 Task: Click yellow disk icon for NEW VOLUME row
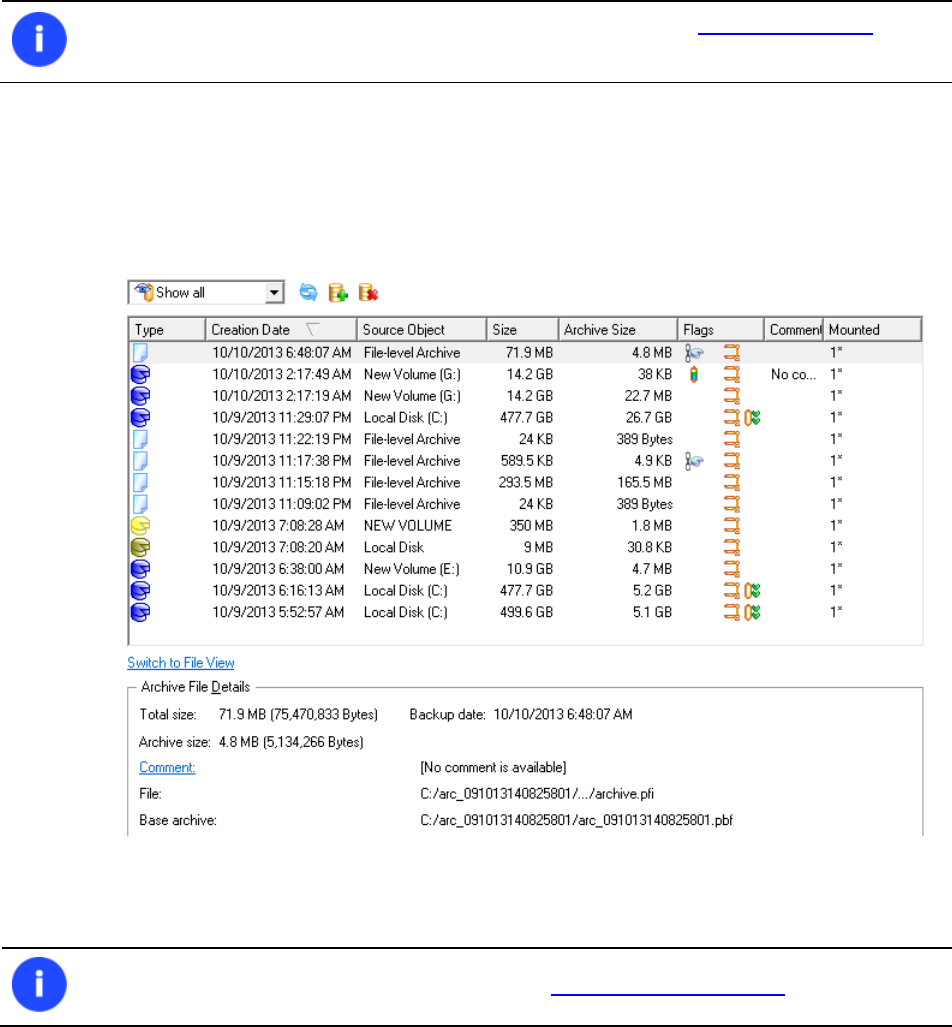click(x=140, y=525)
